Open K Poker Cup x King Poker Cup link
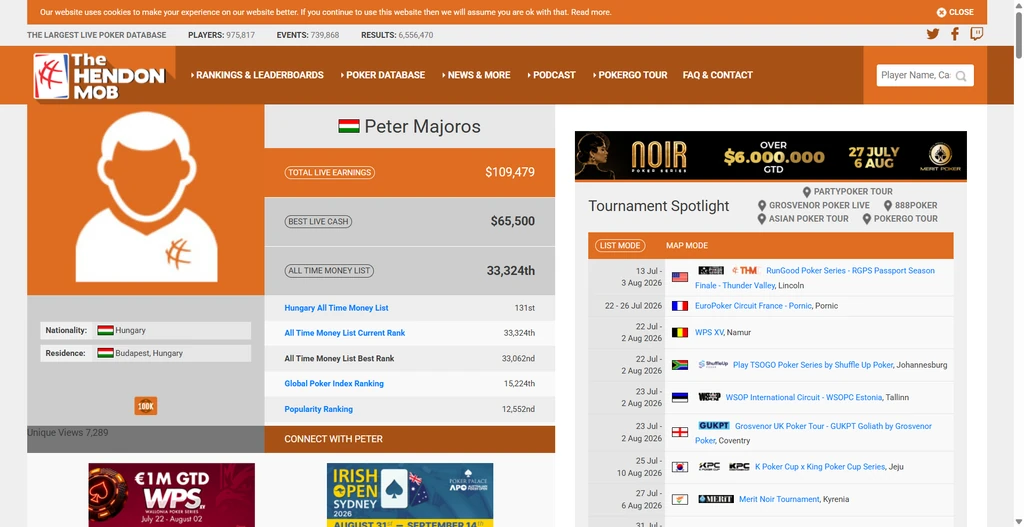This screenshot has height=527, width=1024. [820, 467]
